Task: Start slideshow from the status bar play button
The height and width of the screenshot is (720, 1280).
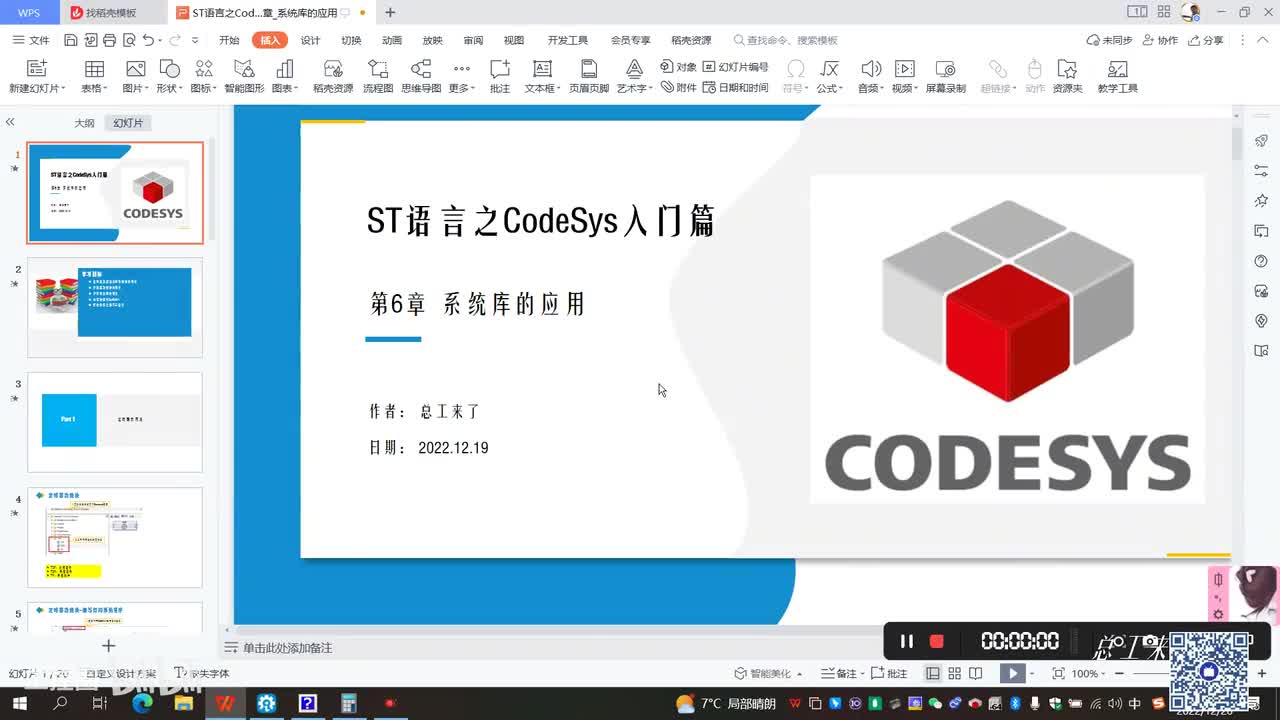Action: point(1013,674)
